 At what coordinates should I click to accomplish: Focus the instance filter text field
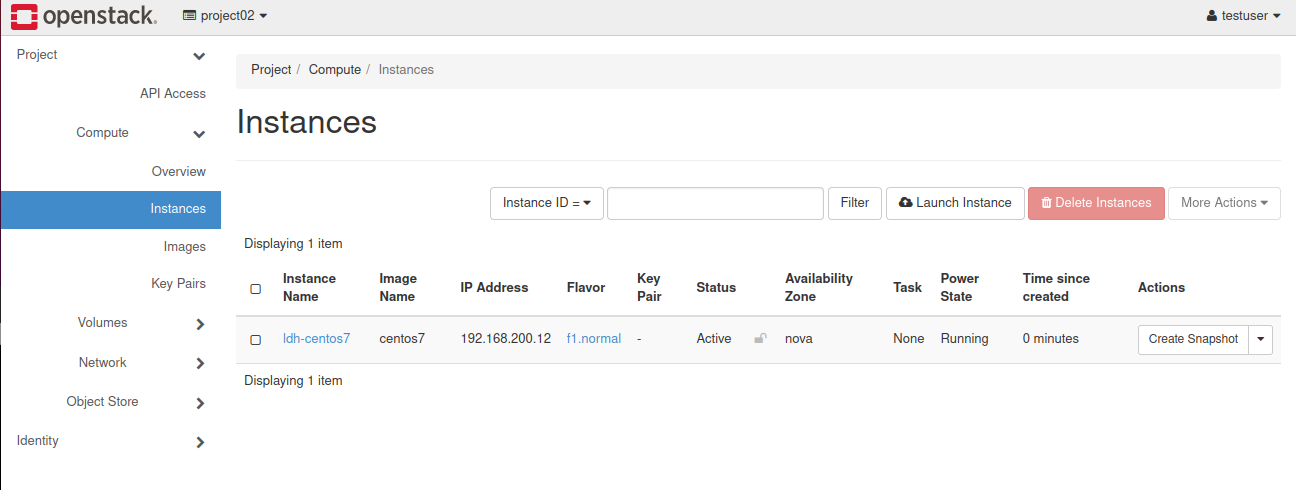tap(715, 203)
